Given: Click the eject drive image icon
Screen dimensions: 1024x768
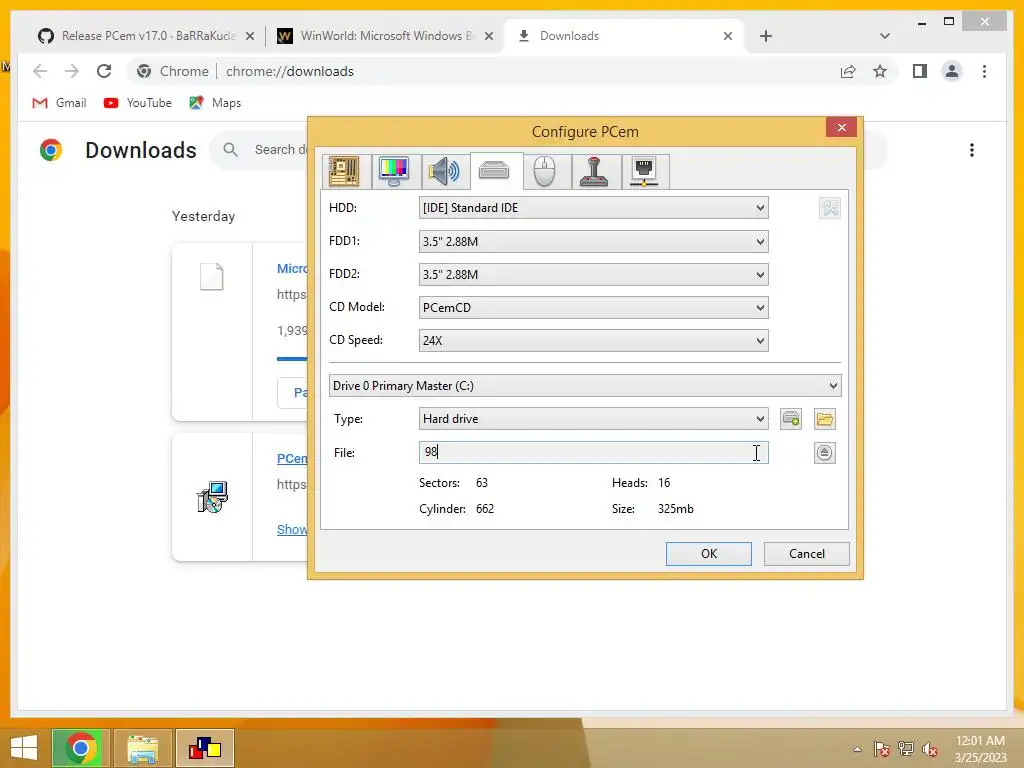Looking at the screenshot, I should click(x=825, y=453).
